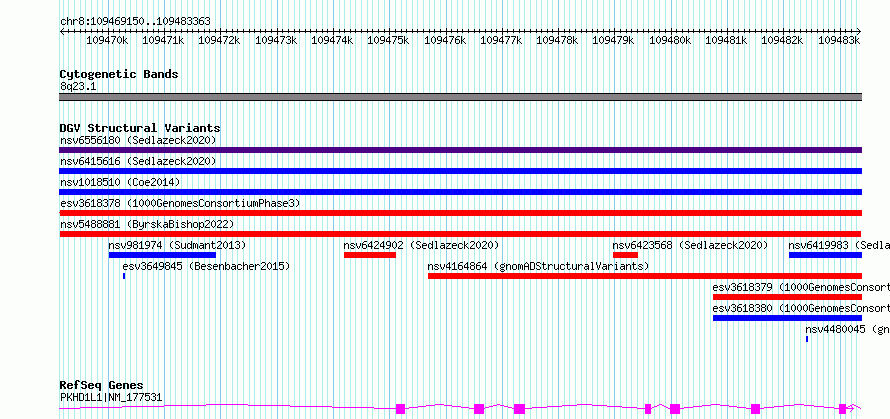Click the DGV Structural Variants track title
The width and height of the screenshot is (890, 419).
tap(140, 128)
